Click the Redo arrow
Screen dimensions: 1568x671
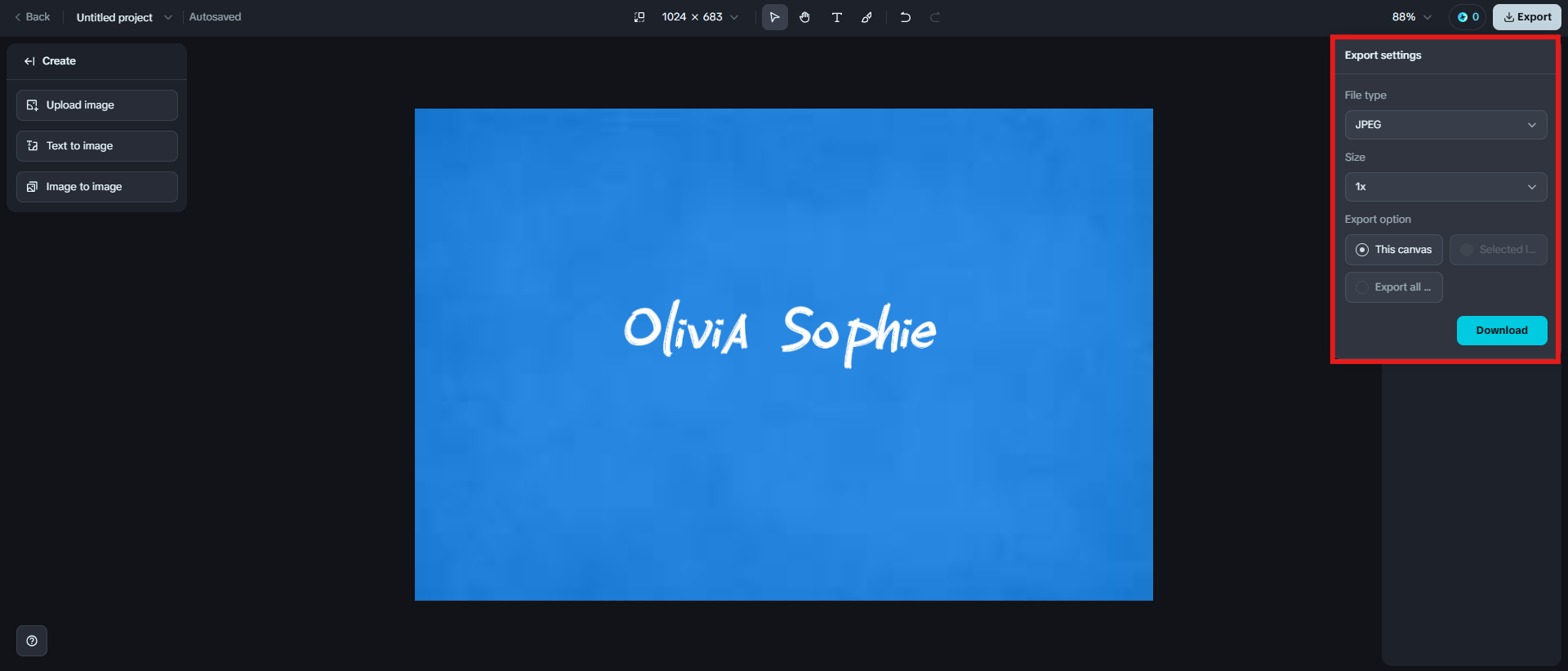tap(935, 17)
